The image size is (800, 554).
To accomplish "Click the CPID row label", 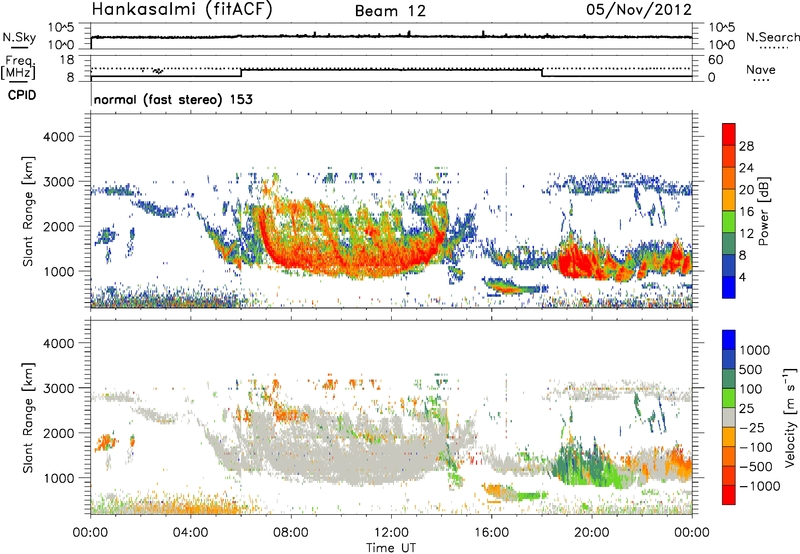I will coord(22,95).
